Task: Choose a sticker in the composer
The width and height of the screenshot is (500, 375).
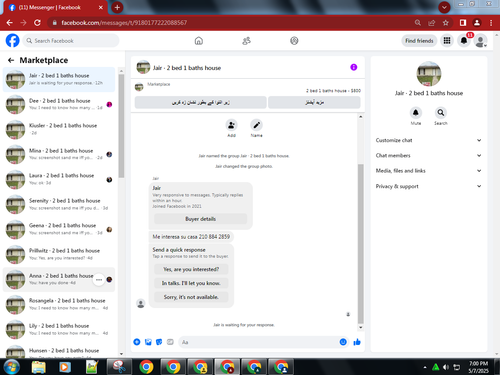Action: 159,342
